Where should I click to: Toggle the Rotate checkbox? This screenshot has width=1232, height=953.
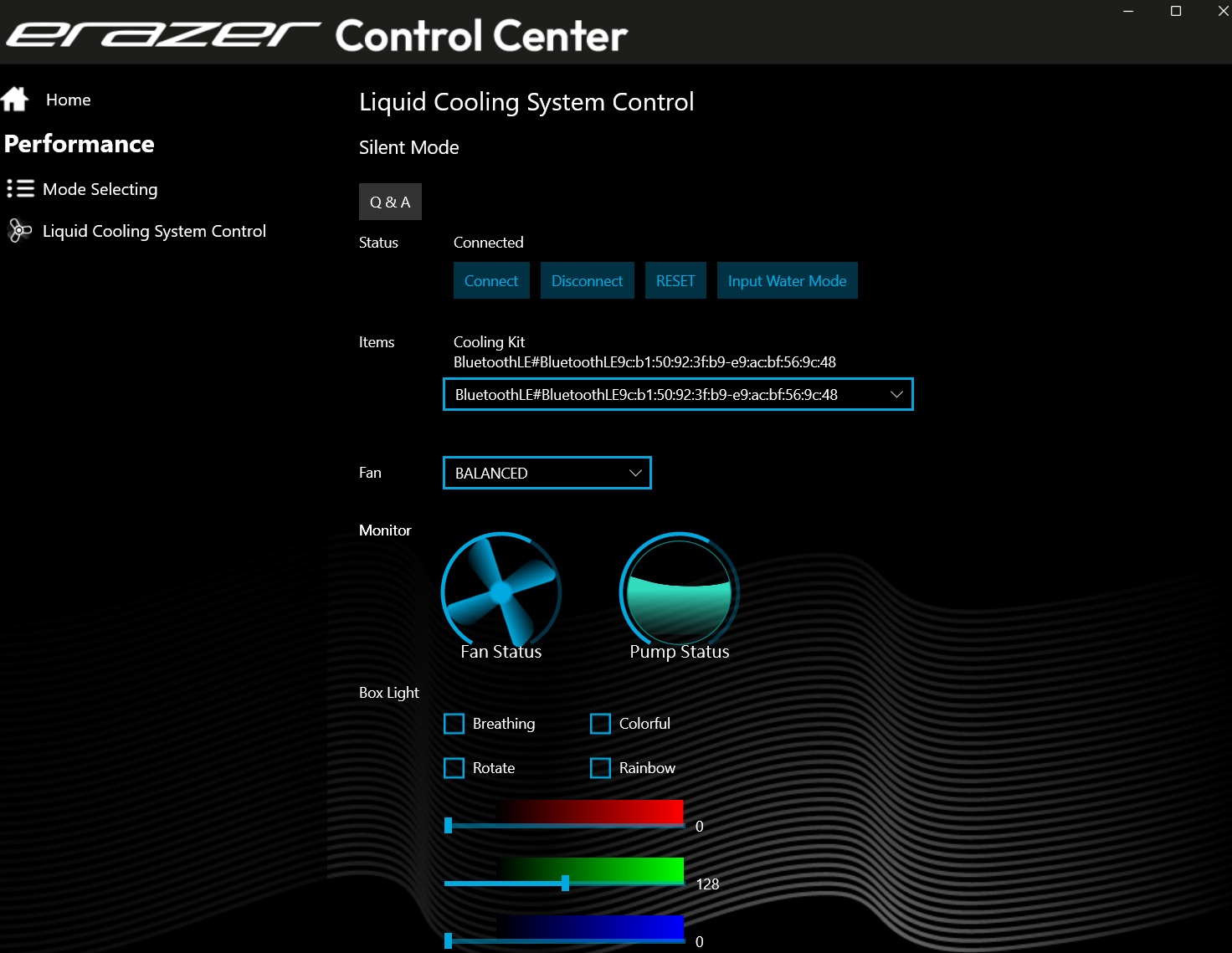pos(454,768)
